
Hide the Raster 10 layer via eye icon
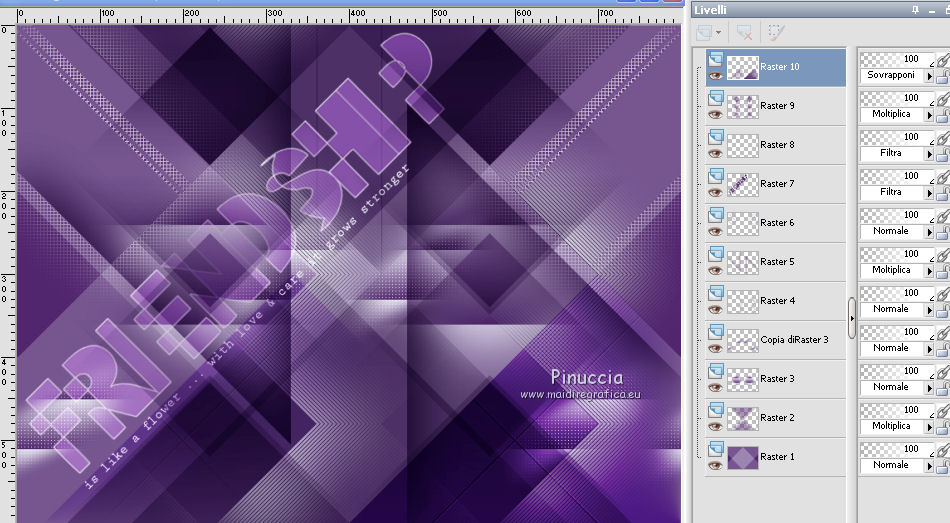click(716, 76)
